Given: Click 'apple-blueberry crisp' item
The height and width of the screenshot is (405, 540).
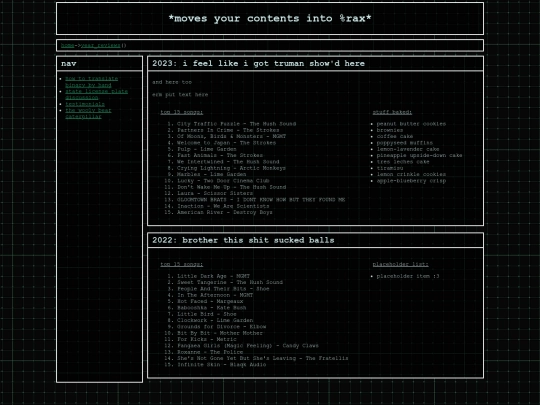Looking at the screenshot, I should click(411, 181).
